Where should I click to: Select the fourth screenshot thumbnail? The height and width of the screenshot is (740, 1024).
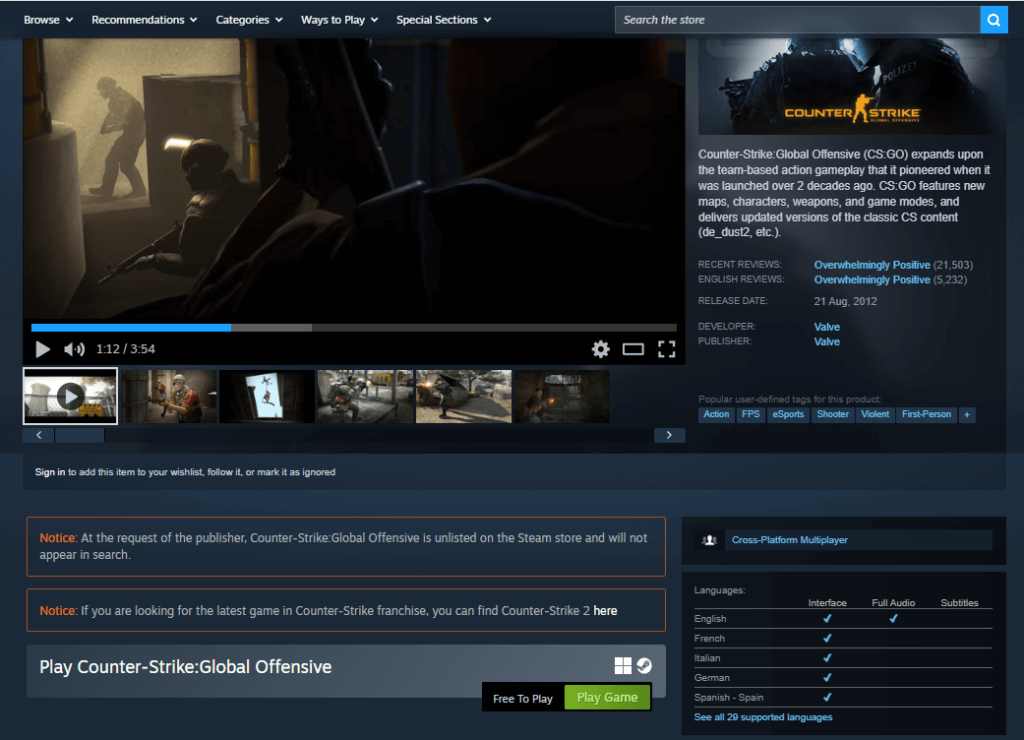click(x=365, y=396)
